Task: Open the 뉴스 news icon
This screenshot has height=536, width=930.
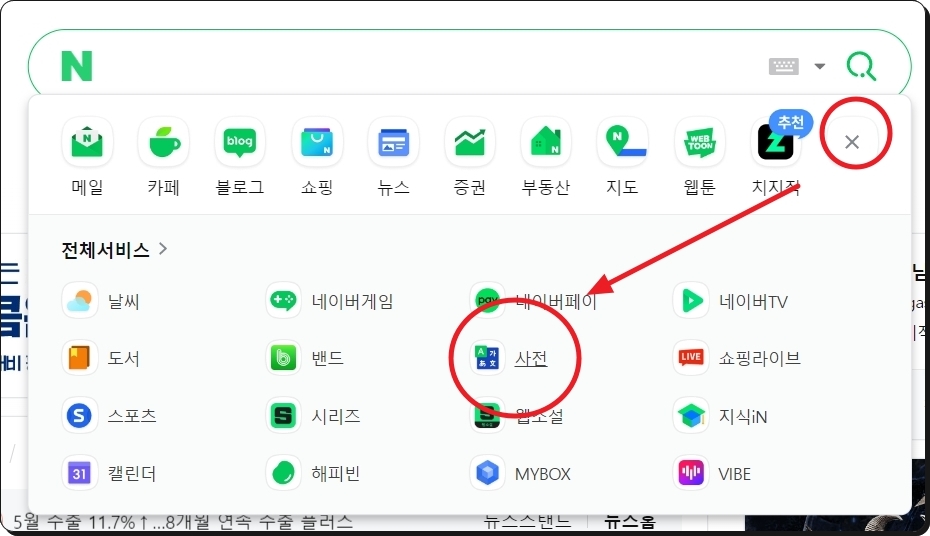Action: coord(393,142)
